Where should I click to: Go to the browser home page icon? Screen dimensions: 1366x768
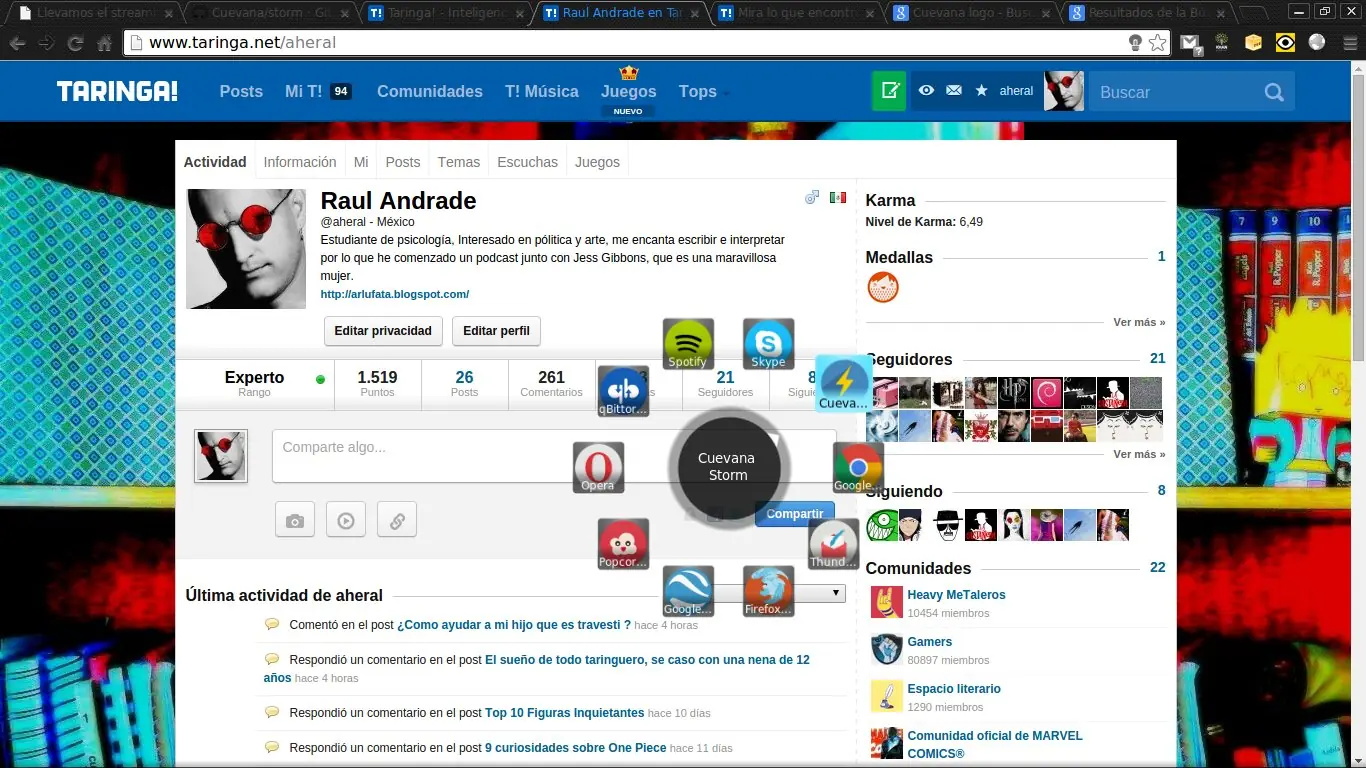click(104, 43)
